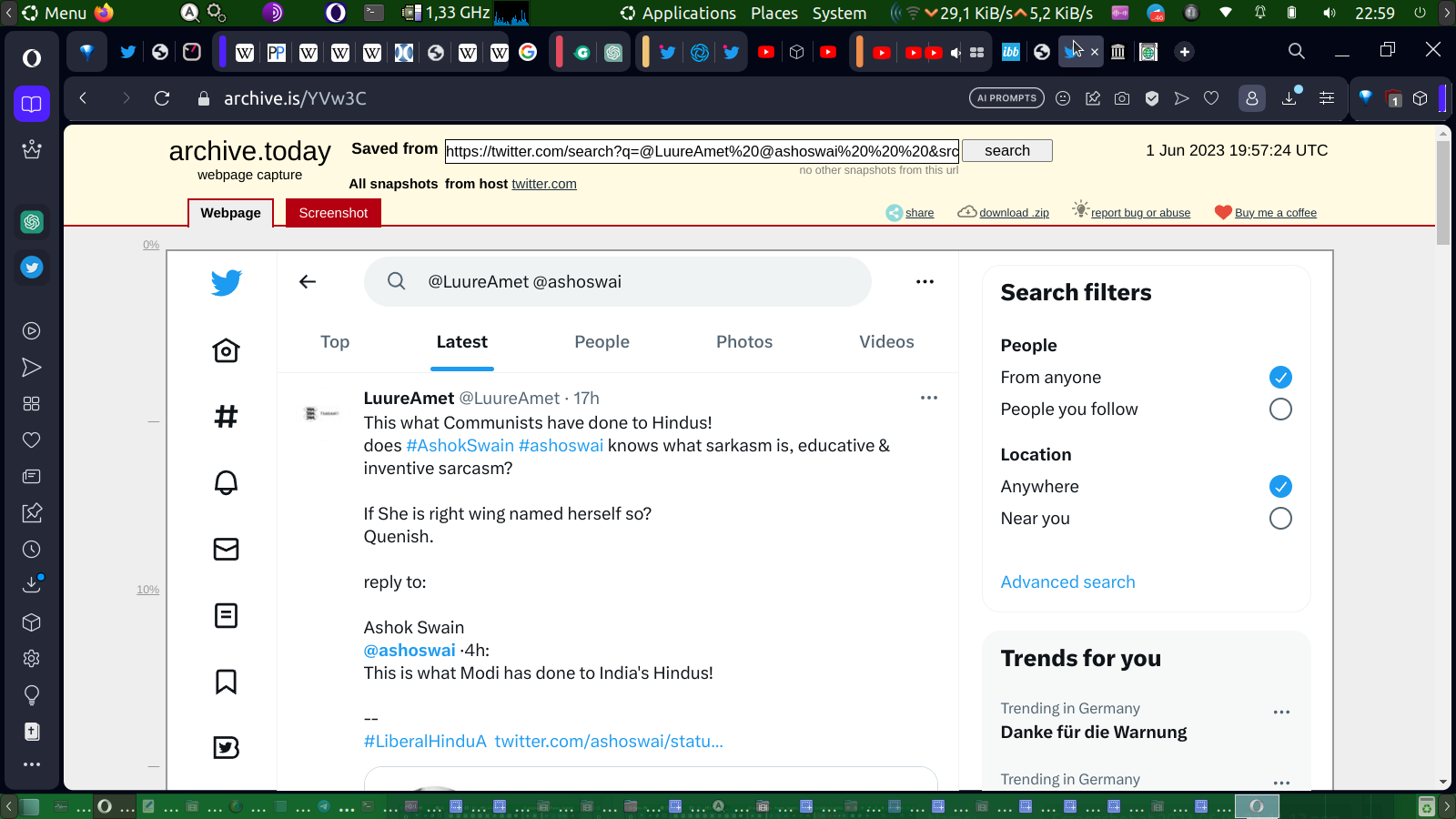The image size is (1456, 819).
Task: Open the Twitter Home icon
Action: (226, 350)
